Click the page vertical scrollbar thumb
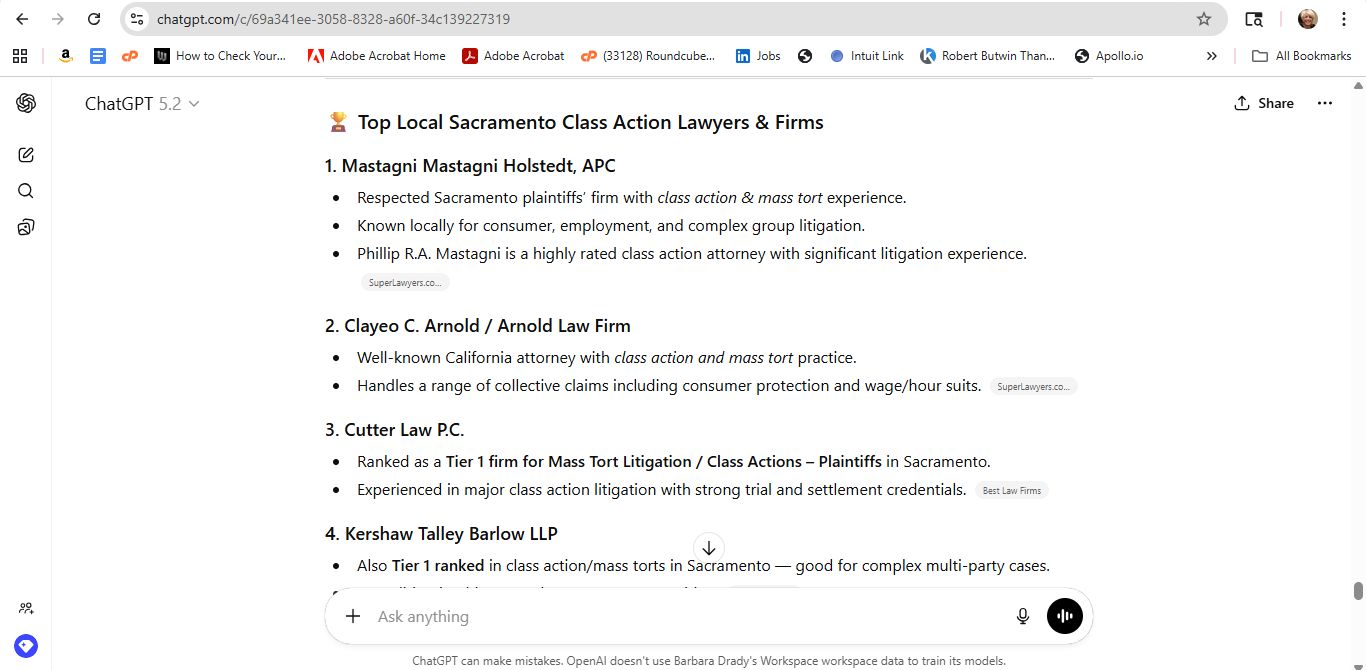The height and width of the screenshot is (670, 1366). tap(1358, 591)
